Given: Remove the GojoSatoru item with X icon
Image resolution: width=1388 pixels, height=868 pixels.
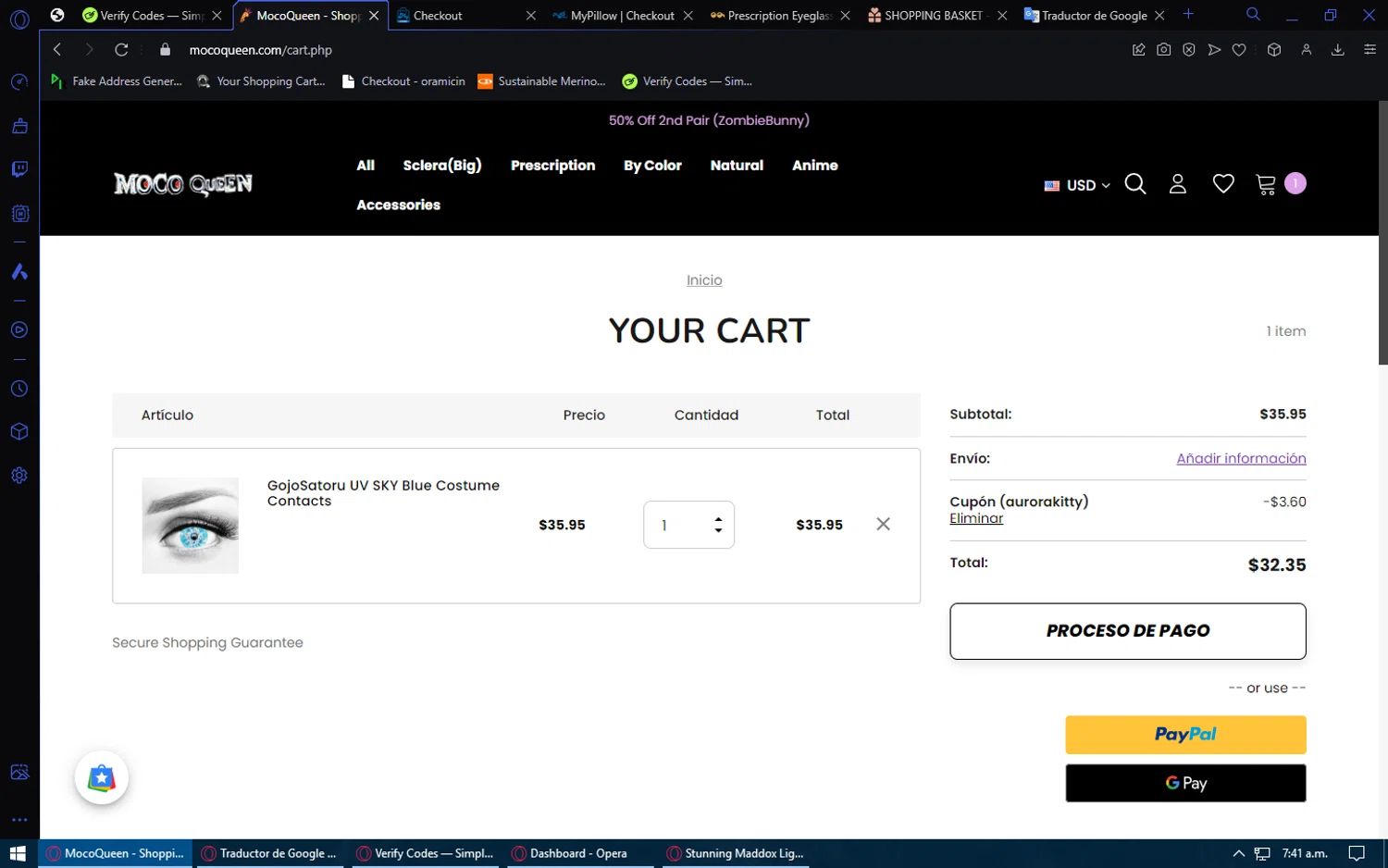Looking at the screenshot, I should (884, 524).
